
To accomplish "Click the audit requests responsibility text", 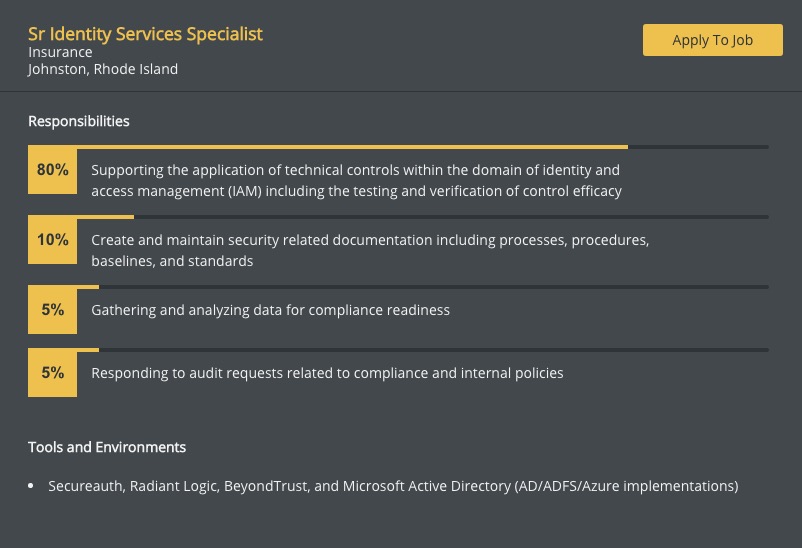I will tap(327, 373).
